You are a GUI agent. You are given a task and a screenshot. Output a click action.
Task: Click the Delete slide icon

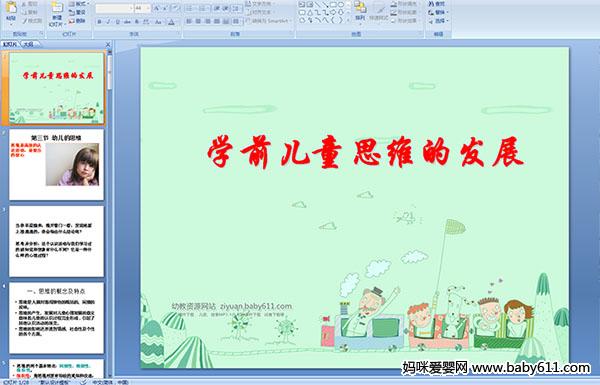(x=77, y=21)
